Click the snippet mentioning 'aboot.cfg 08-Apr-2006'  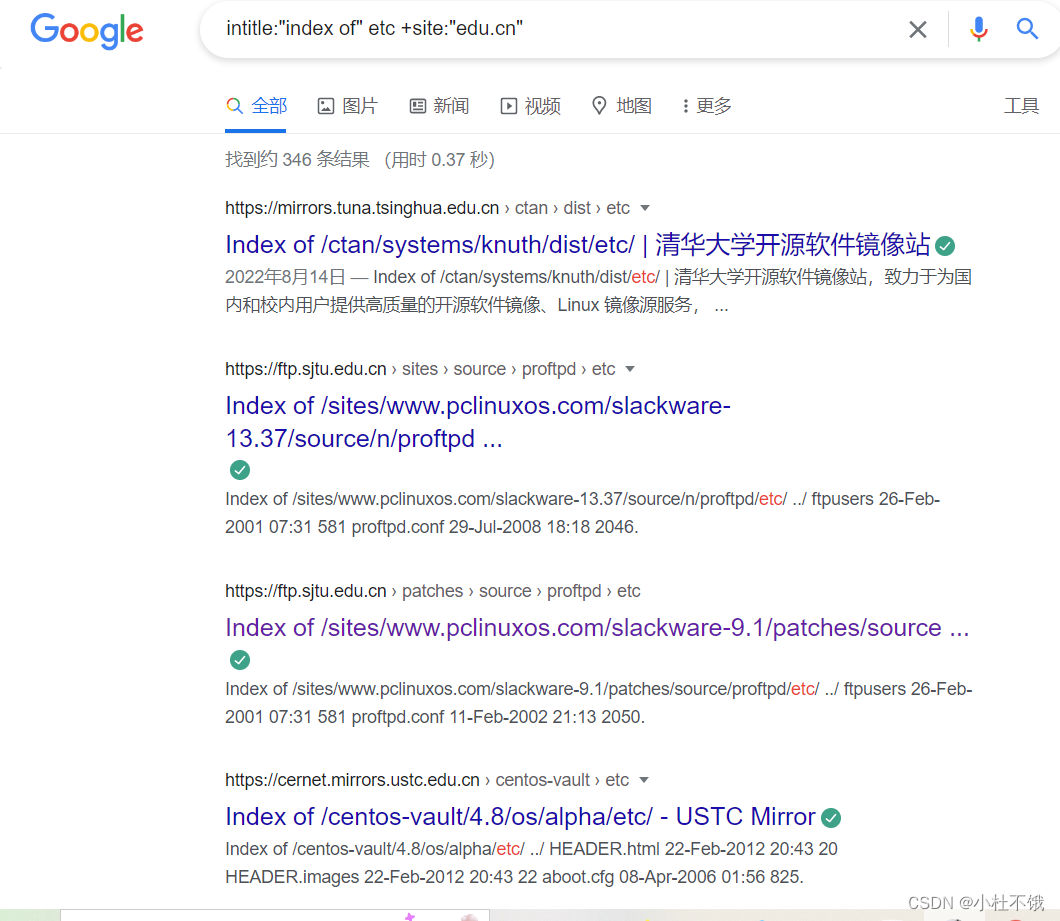click(x=531, y=863)
